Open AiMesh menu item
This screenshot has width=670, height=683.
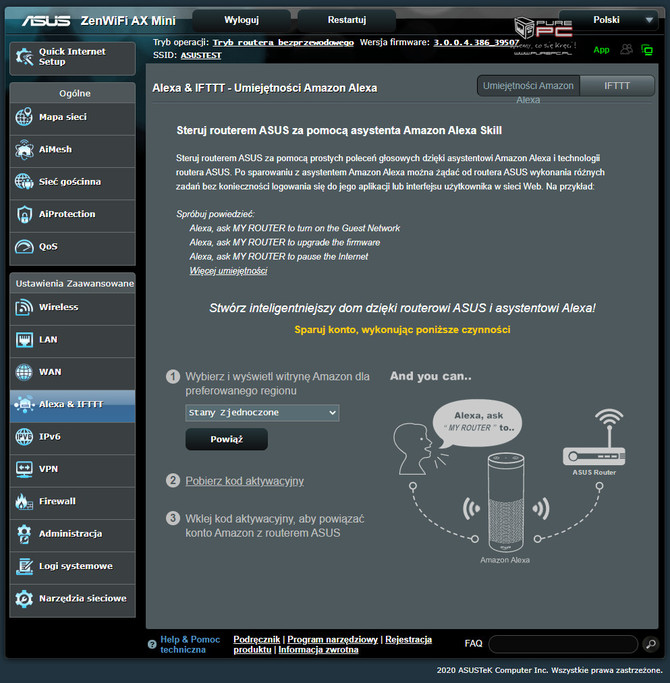click(72, 149)
